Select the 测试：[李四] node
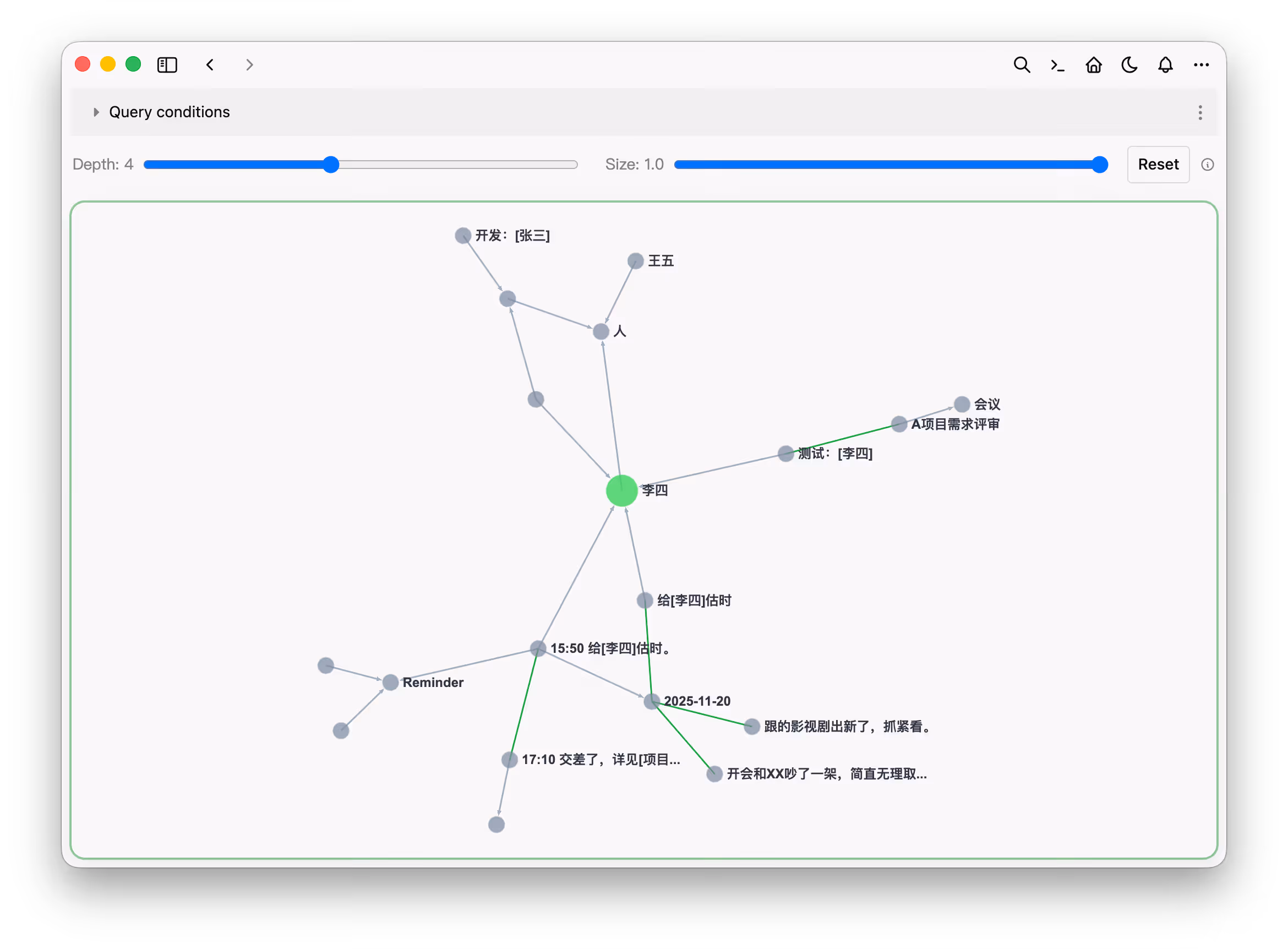Viewport: 1288px width, 949px height. pos(786,454)
